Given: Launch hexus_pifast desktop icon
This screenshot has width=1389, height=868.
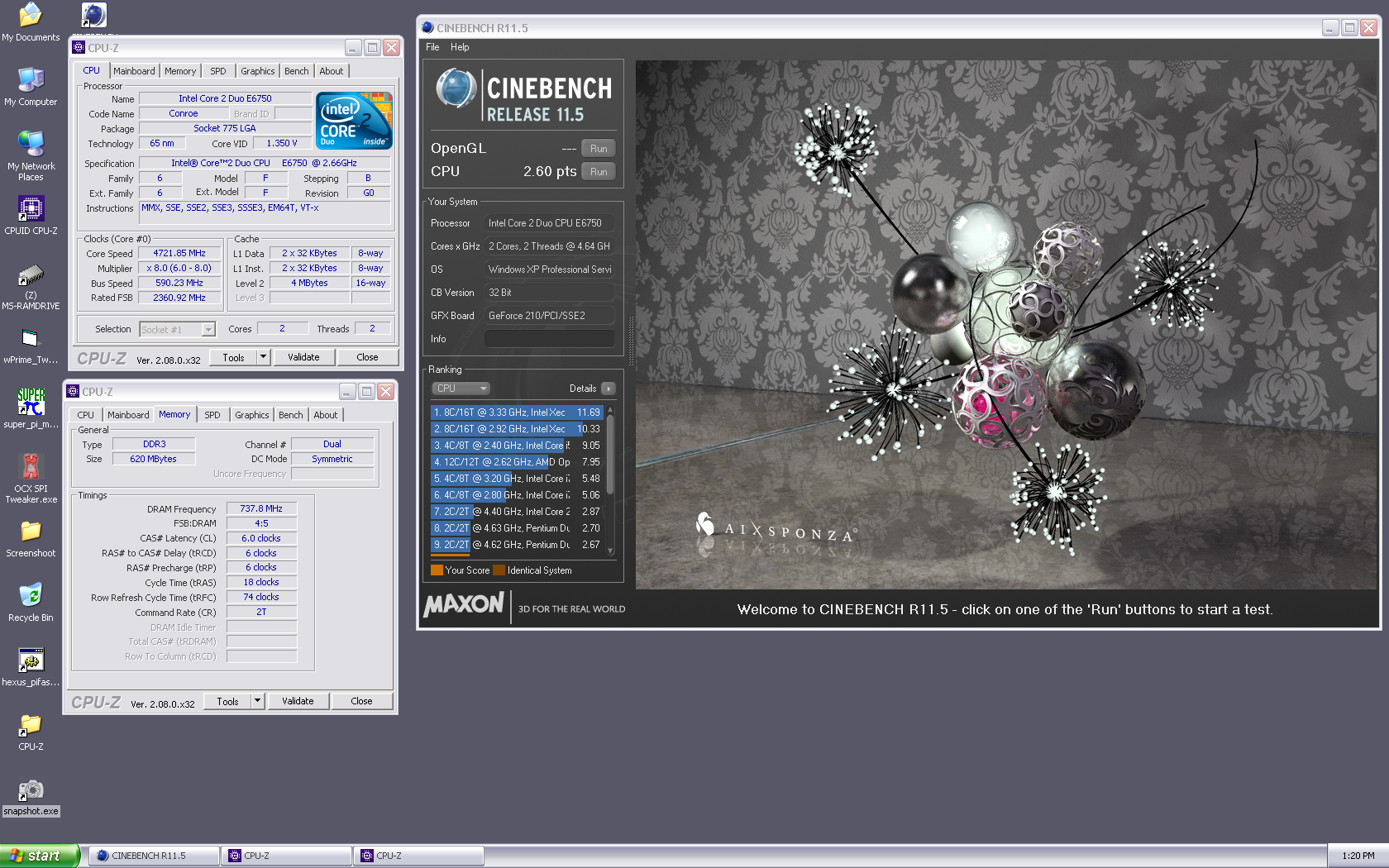Looking at the screenshot, I should (31, 667).
